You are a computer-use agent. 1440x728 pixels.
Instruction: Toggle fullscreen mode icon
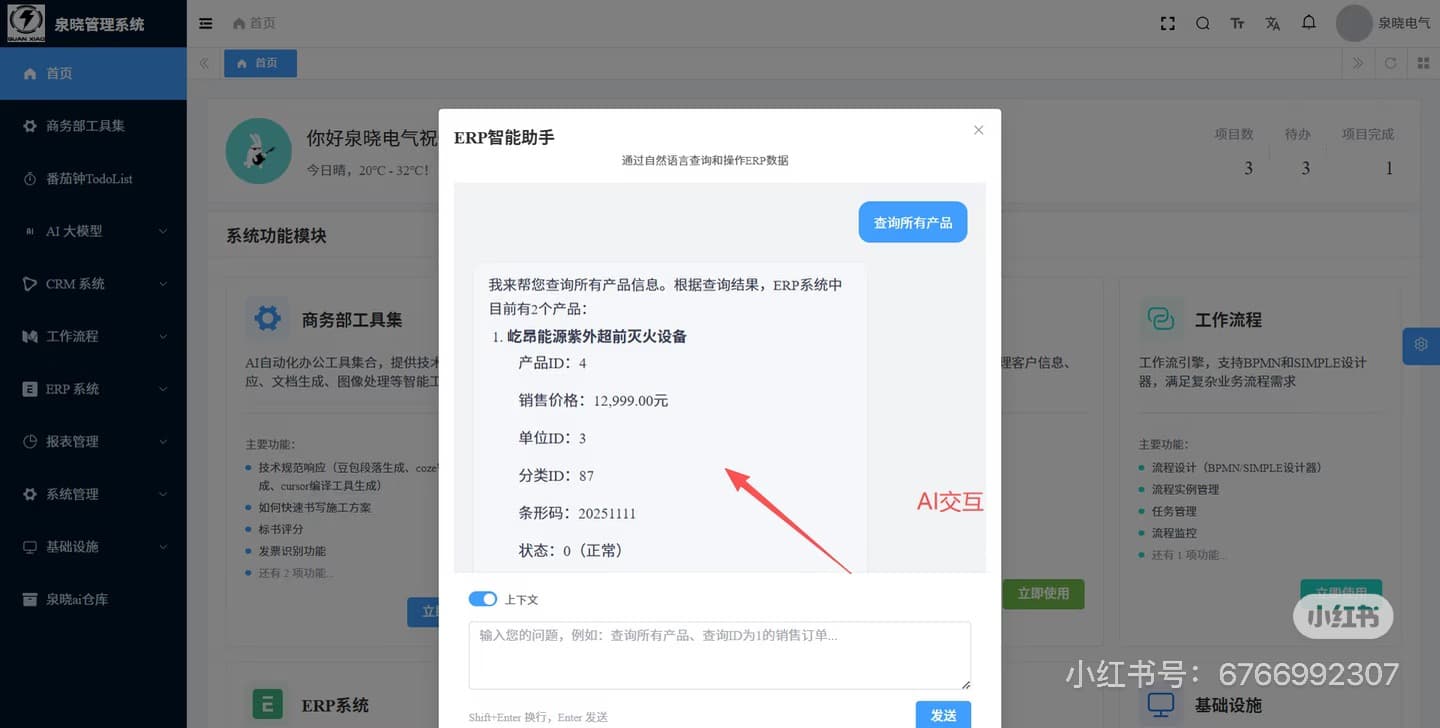point(1167,23)
